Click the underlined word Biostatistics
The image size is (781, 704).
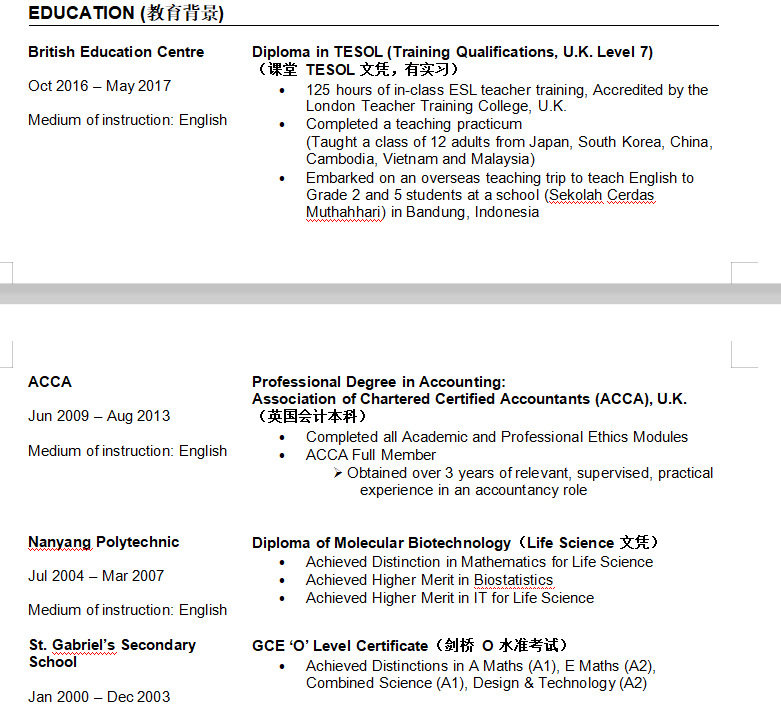pyautogui.click(x=513, y=580)
